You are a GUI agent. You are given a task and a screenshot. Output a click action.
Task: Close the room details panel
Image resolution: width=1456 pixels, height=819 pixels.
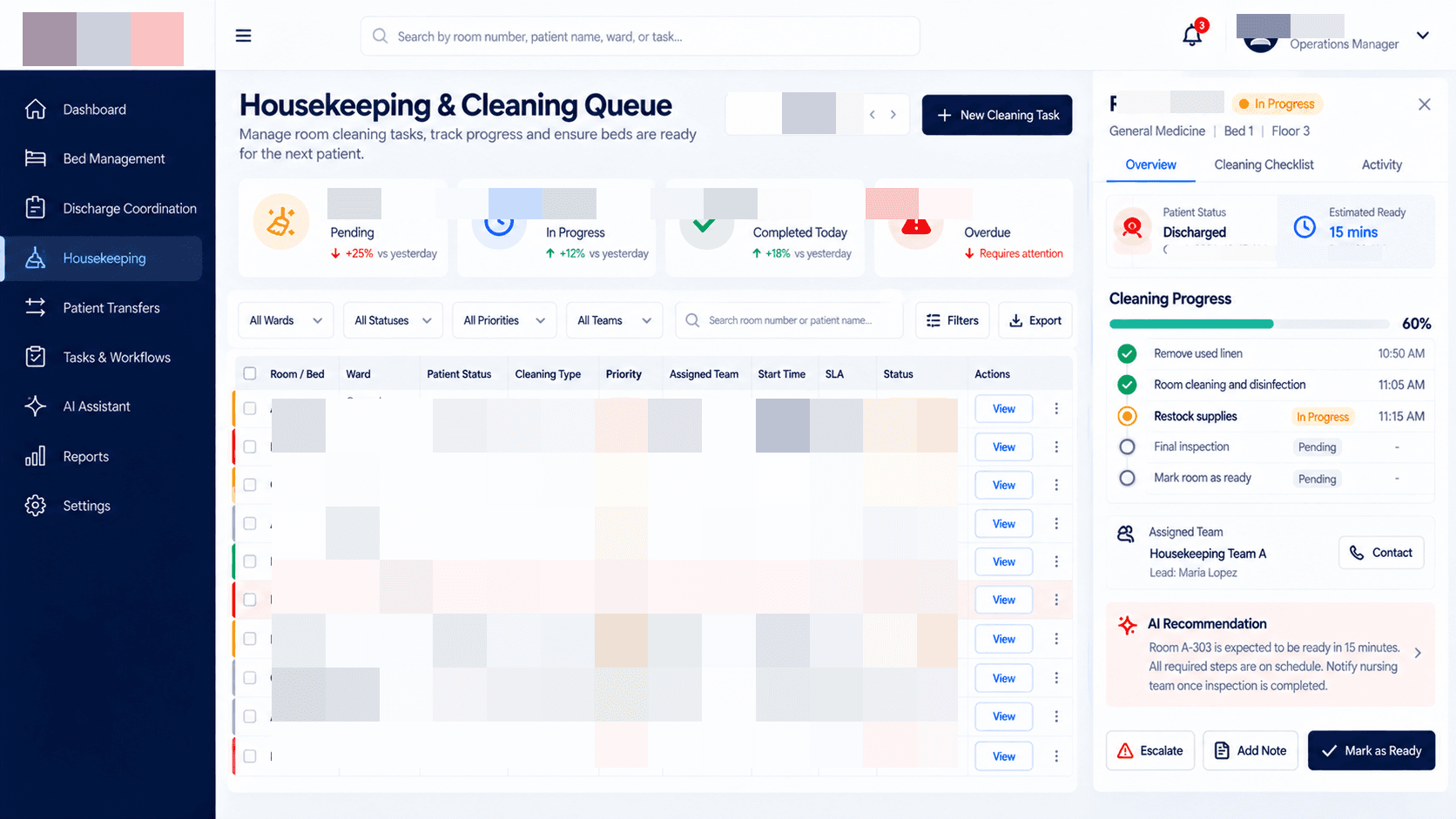pyautogui.click(x=1425, y=104)
